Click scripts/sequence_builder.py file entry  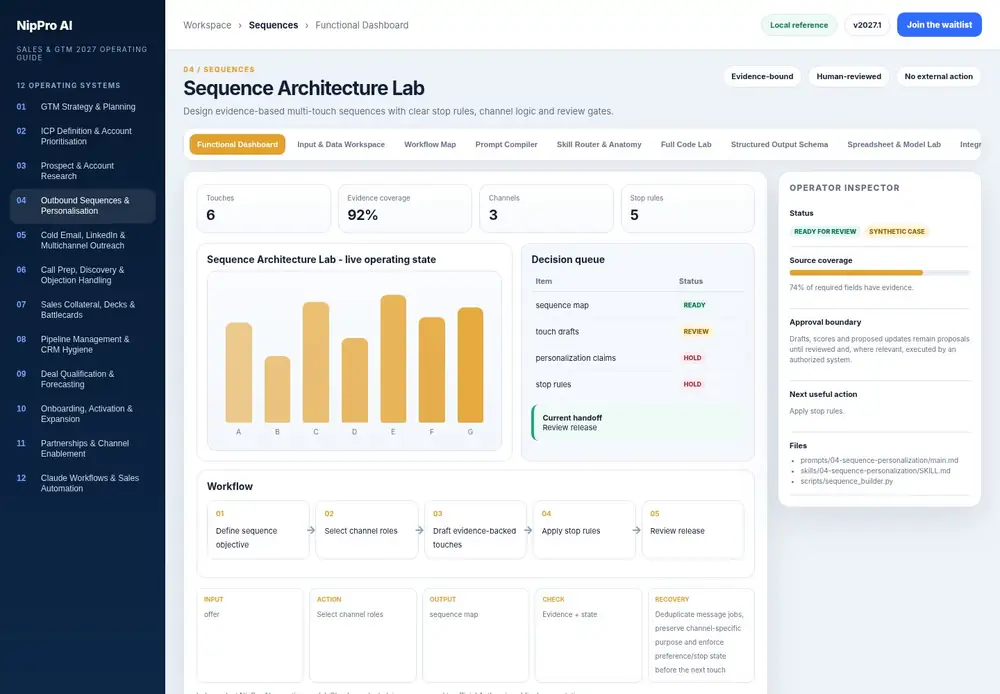click(x=846, y=481)
